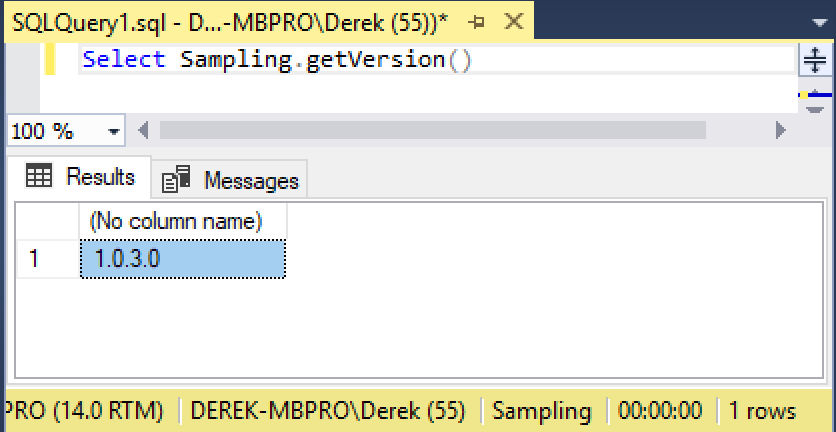Select the SQLQuery1.sql document tab
Image resolution: width=836 pixels, height=432 pixels.
coord(268,21)
